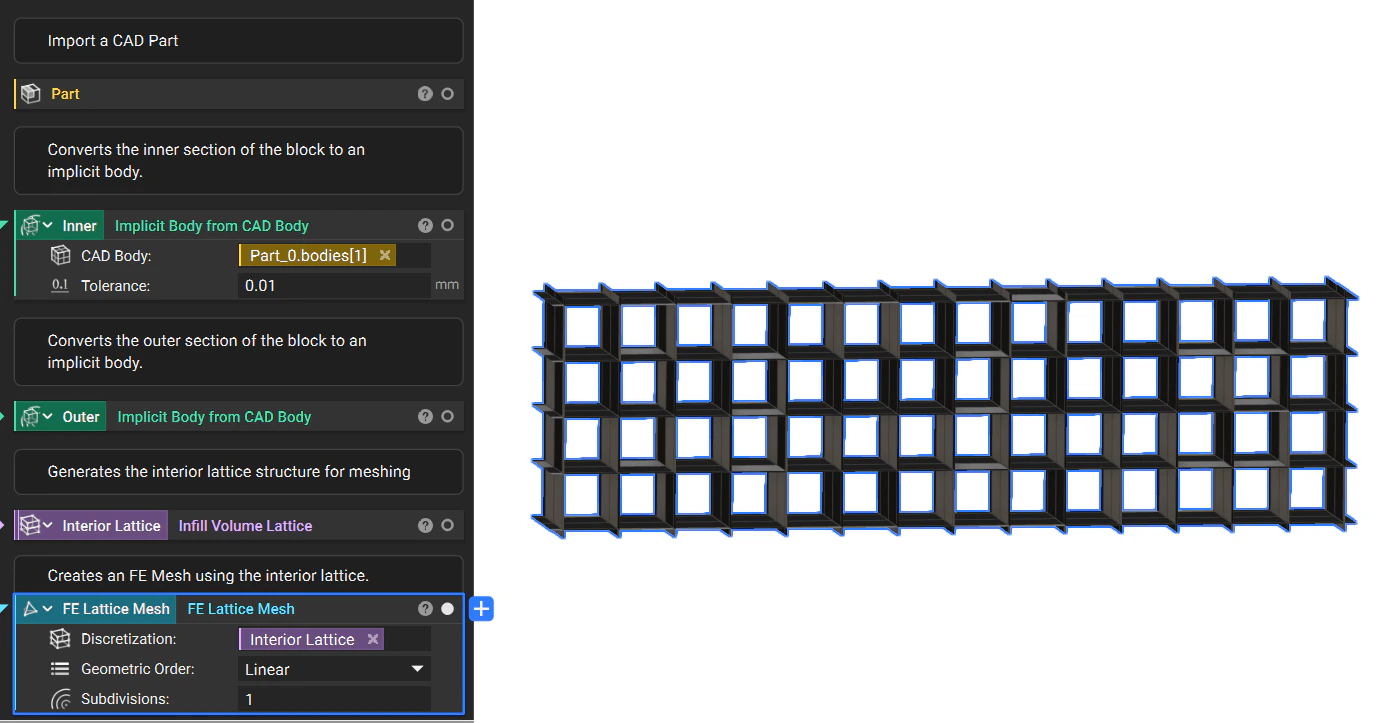
Task: Toggle visibility circle on the FE Lattice Mesh block
Action: coord(447,608)
